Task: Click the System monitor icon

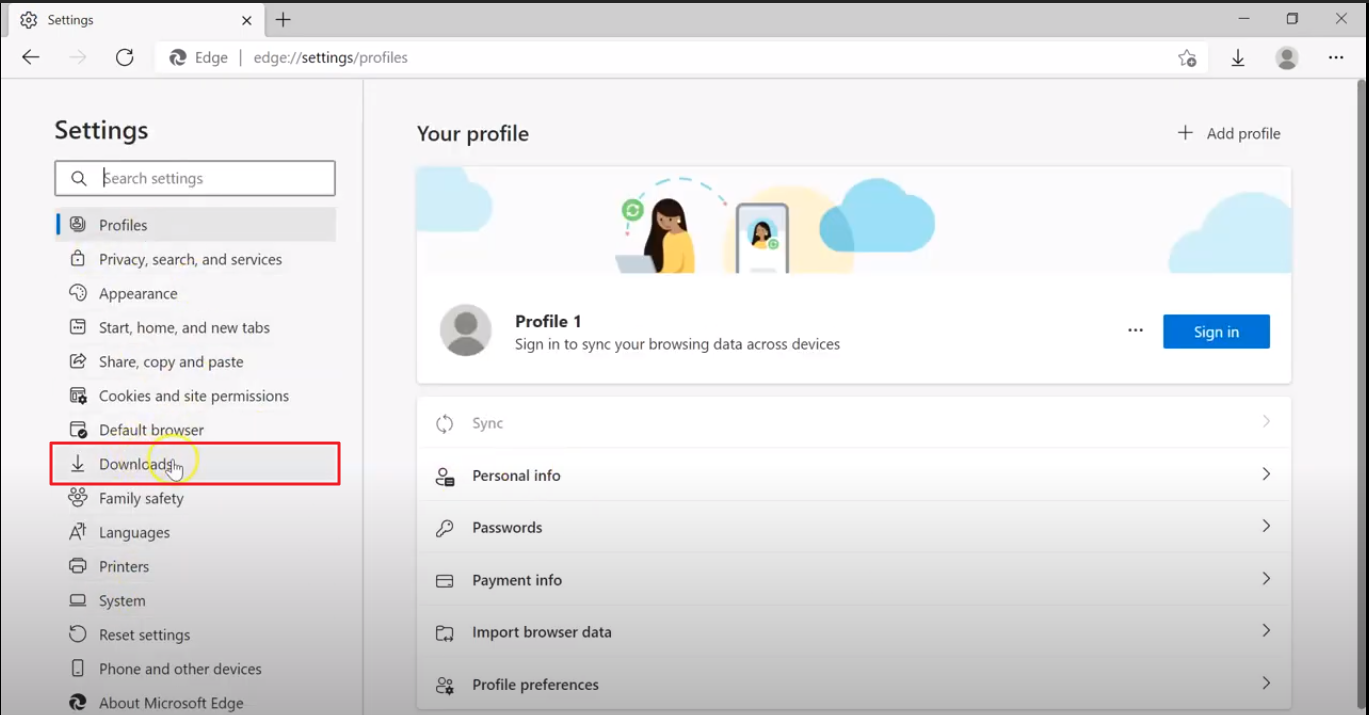Action: point(78,601)
